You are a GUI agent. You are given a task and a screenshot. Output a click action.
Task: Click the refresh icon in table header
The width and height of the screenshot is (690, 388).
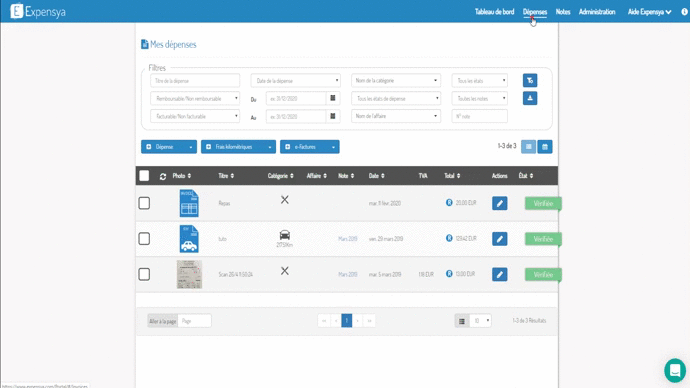click(163, 176)
